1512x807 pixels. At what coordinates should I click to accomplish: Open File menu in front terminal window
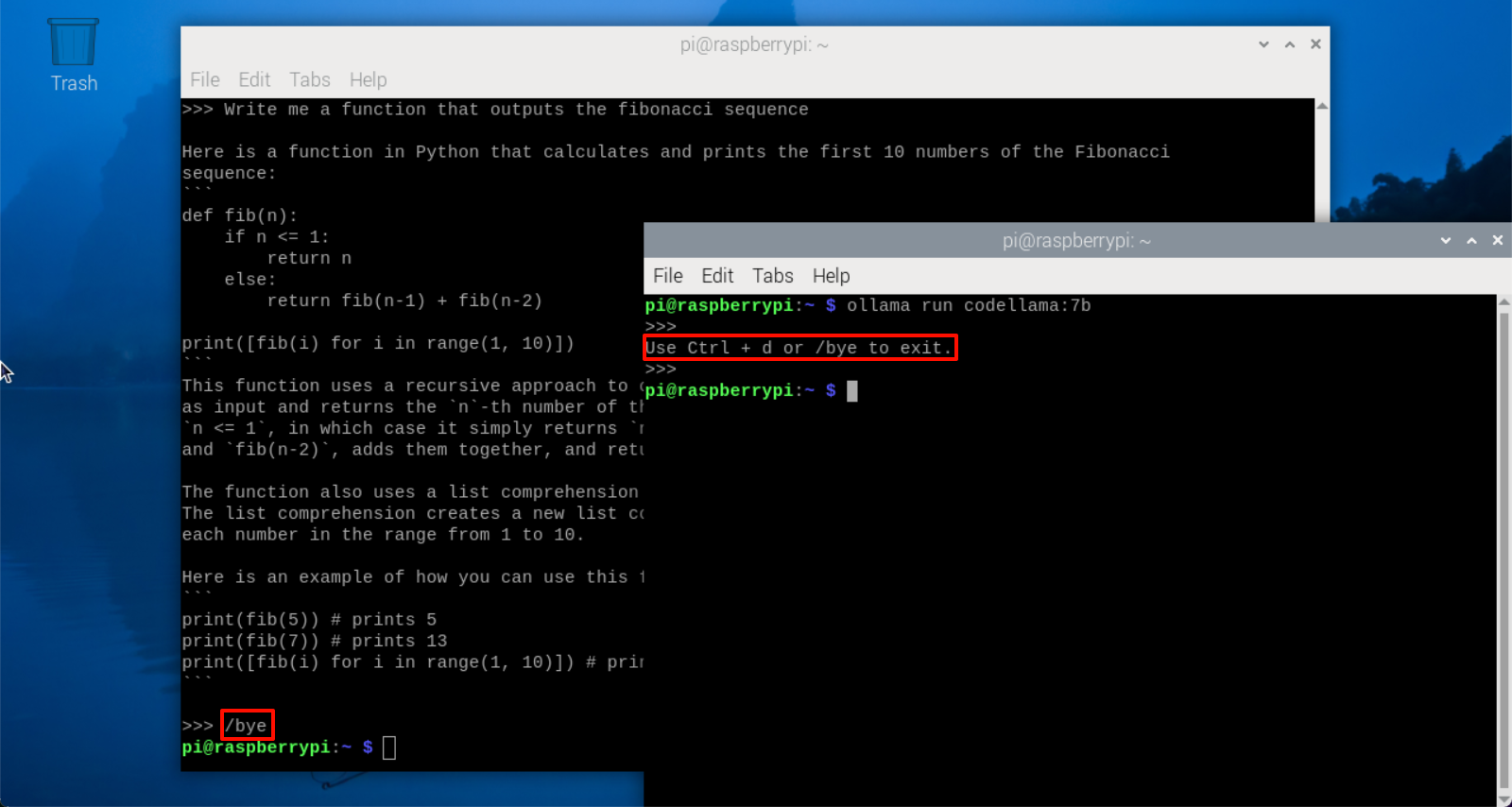(667, 276)
